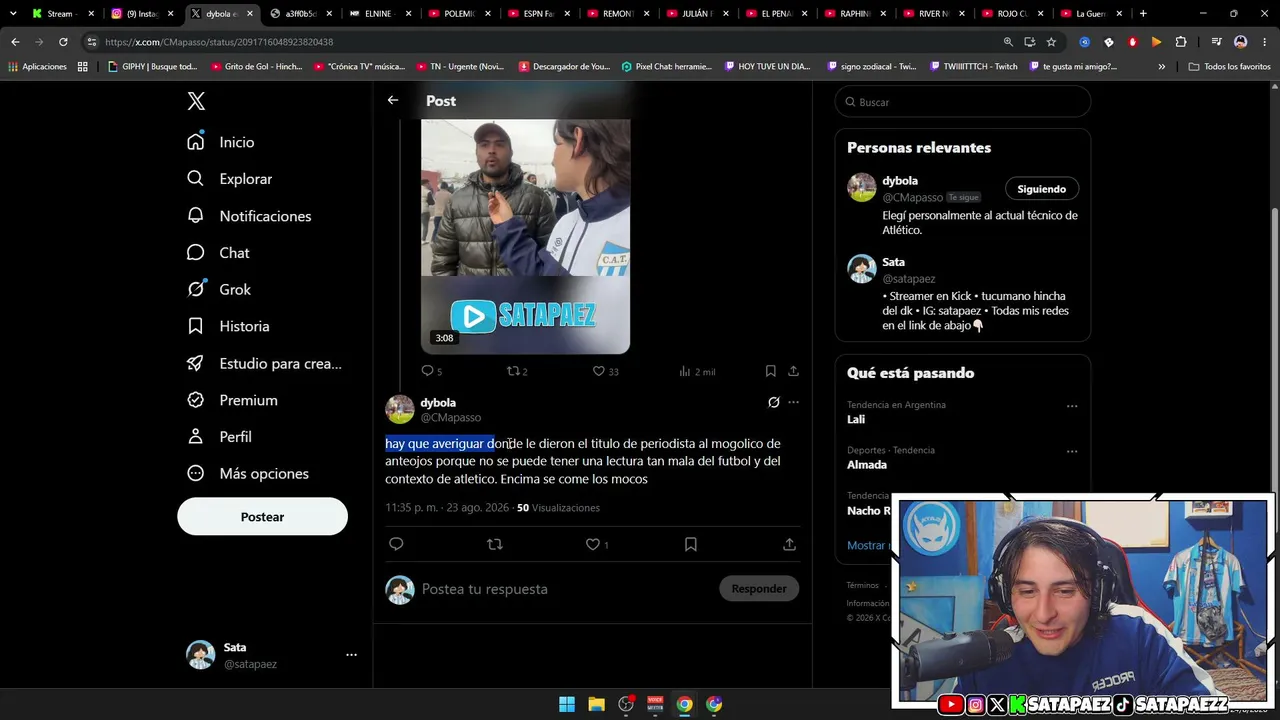This screenshot has width=1280, height=720.
Task: Switch to the ELNINE browser tab
Action: click(380, 14)
